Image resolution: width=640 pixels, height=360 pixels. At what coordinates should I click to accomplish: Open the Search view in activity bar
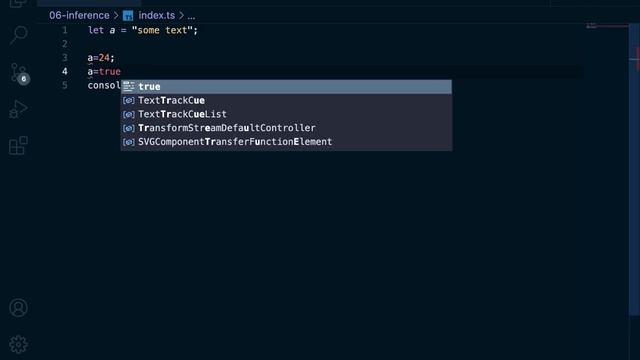point(18,35)
